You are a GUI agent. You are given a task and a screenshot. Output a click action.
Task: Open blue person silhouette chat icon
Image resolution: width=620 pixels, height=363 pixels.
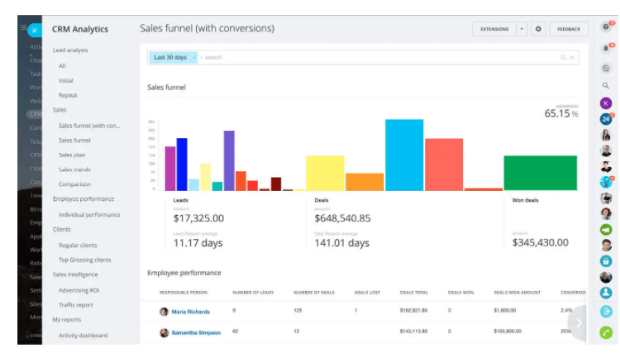coord(606,293)
